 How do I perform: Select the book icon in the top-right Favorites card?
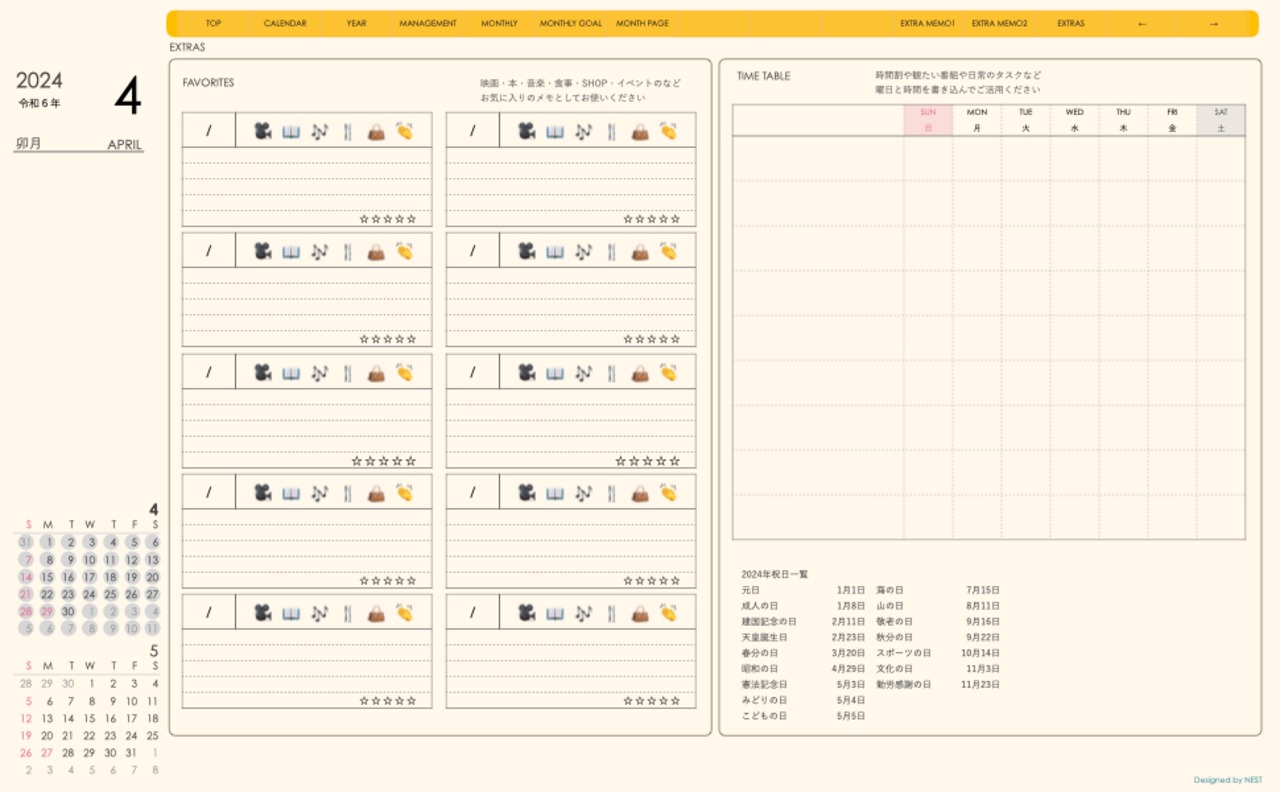pyautogui.click(x=555, y=131)
